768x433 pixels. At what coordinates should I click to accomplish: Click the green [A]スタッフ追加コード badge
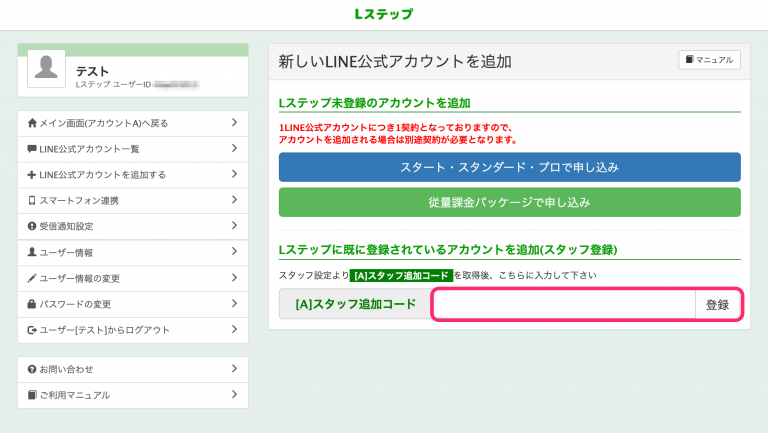tap(401, 276)
